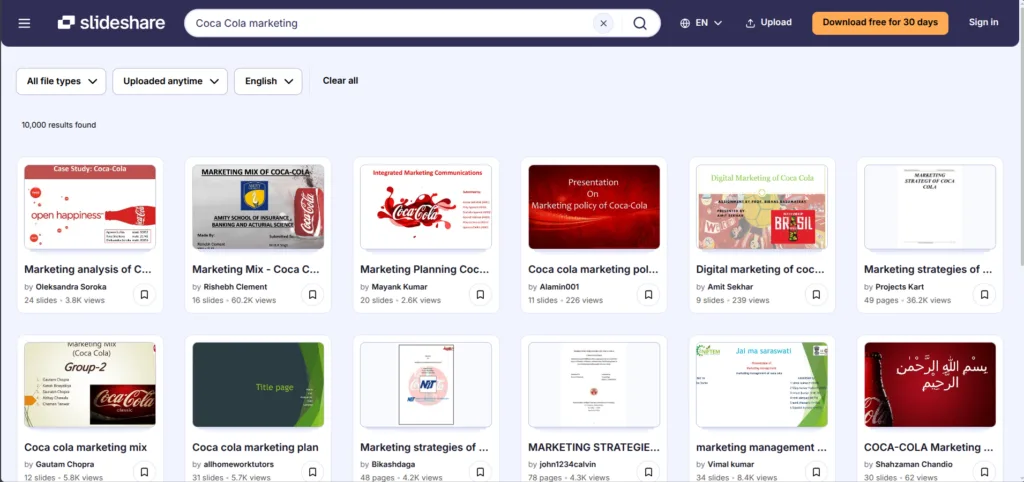Click the 10,000 results found text
Screen dimensions: 1024x482
(x=59, y=125)
